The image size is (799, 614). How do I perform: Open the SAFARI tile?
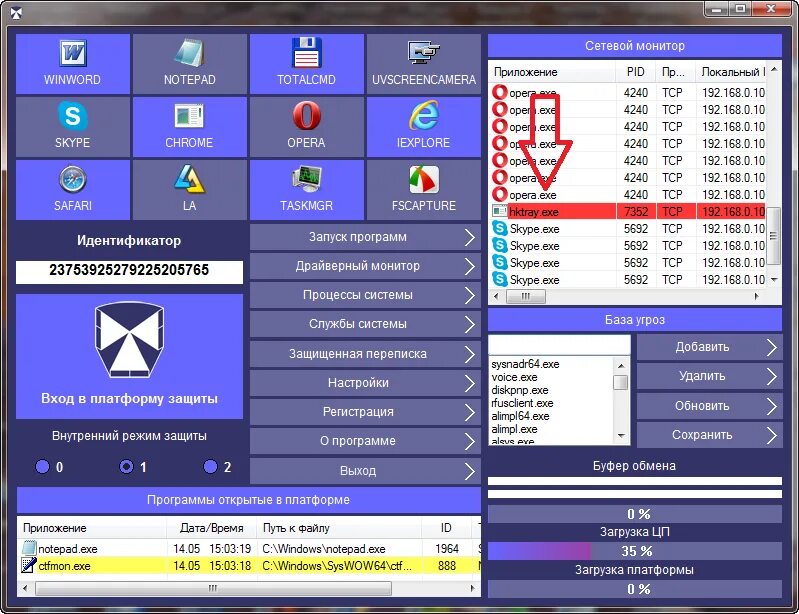pos(73,190)
